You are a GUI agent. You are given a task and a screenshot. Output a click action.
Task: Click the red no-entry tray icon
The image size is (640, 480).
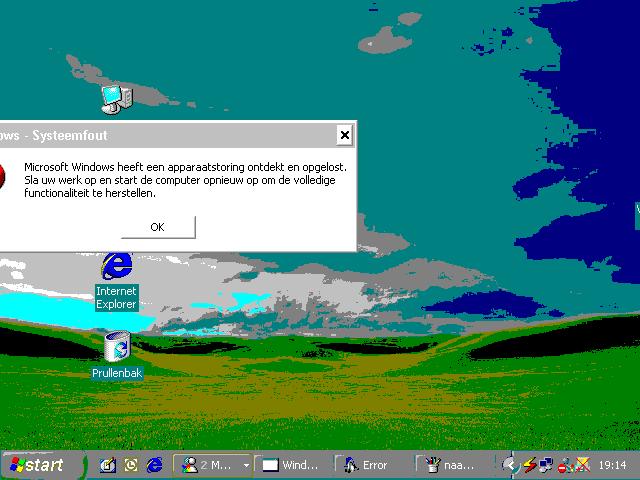pos(563,466)
